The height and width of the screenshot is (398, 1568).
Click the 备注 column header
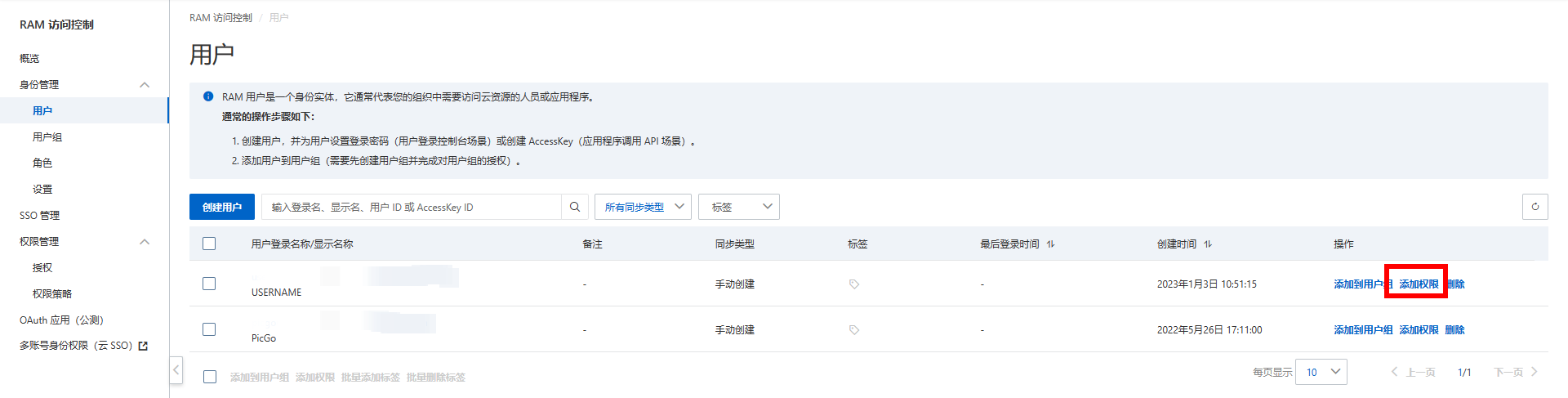592,244
